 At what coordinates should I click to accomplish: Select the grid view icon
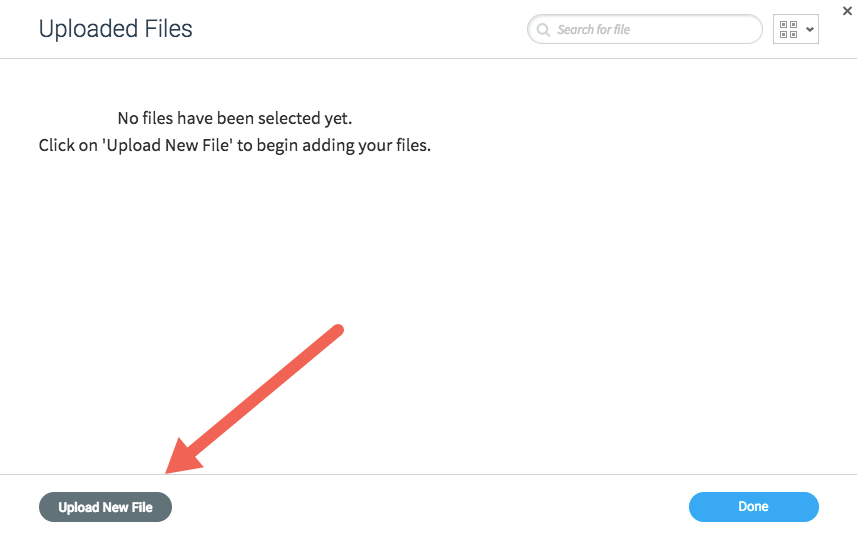coord(788,30)
